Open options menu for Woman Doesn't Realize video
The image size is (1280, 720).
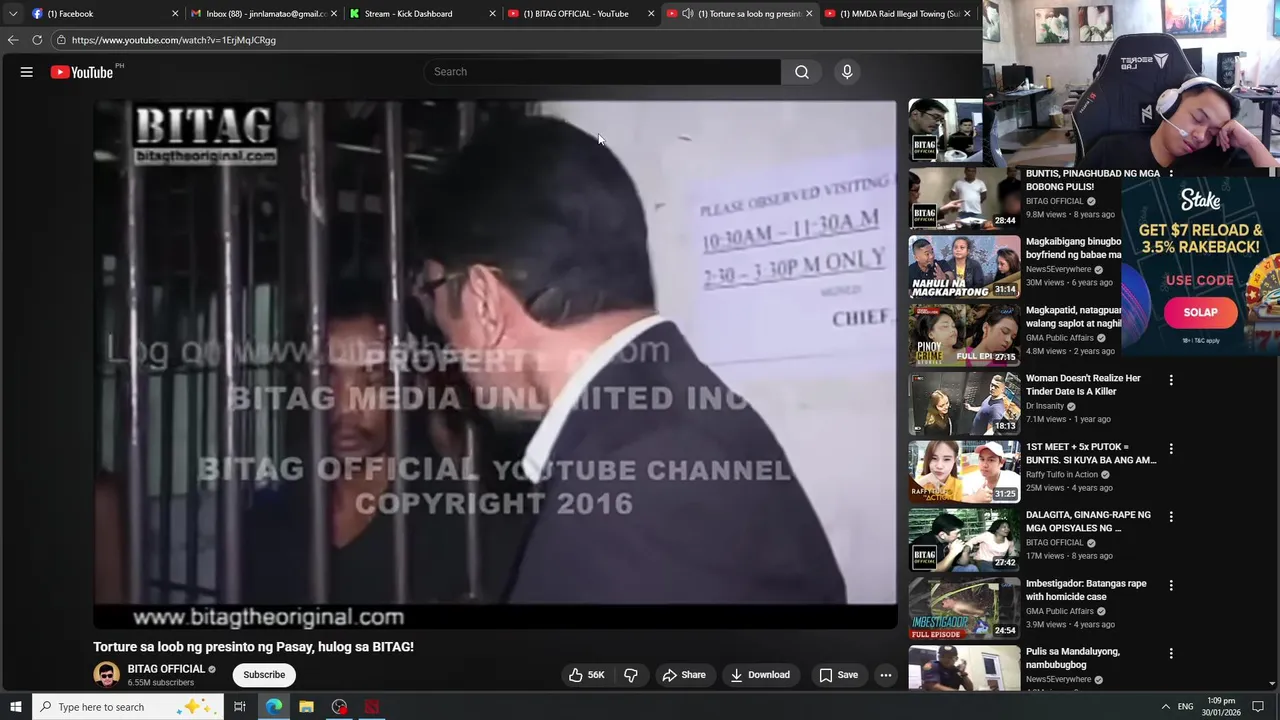[x=1171, y=380]
